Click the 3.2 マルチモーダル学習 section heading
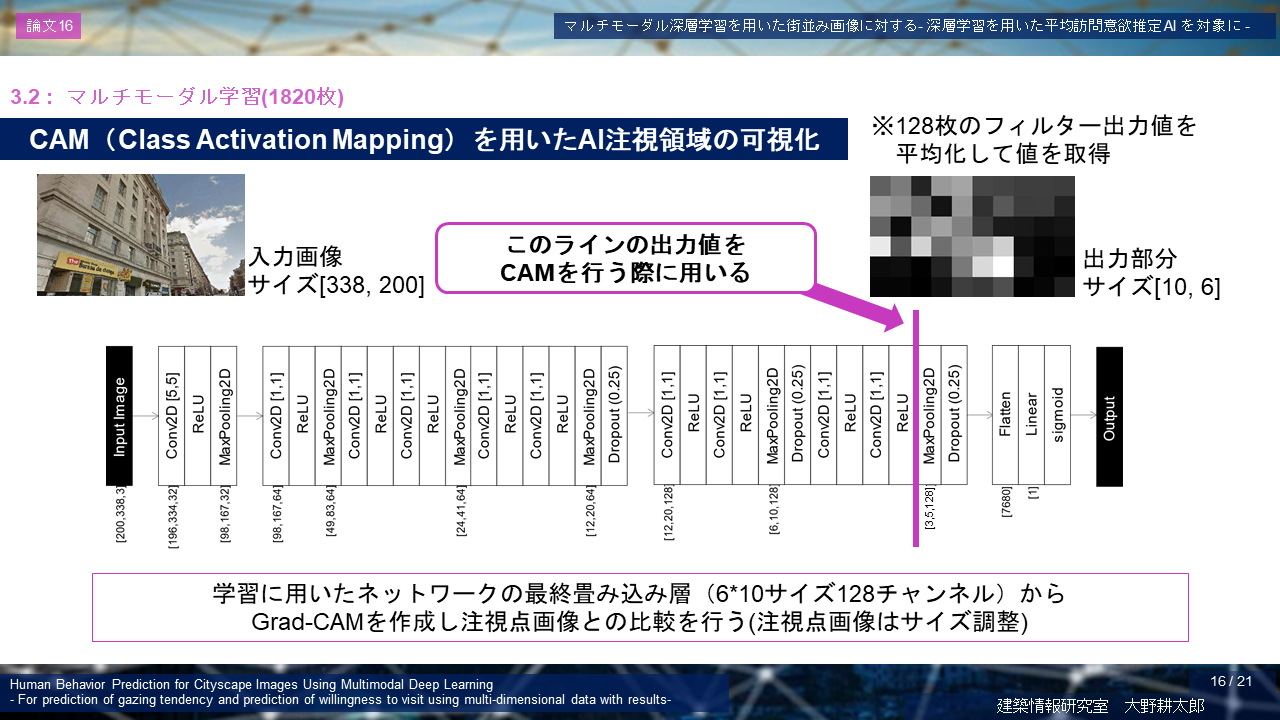The image size is (1280, 720). 177,97
